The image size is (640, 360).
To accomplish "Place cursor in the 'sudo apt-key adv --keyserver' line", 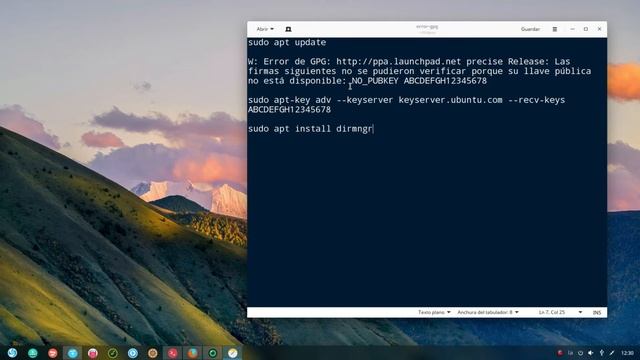I will point(406,100).
